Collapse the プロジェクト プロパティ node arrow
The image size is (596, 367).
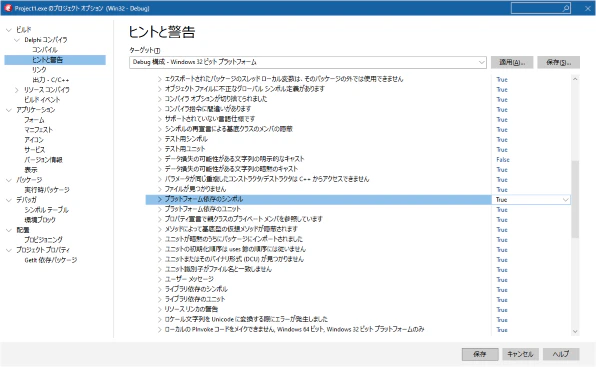click(x=9, y=250)
